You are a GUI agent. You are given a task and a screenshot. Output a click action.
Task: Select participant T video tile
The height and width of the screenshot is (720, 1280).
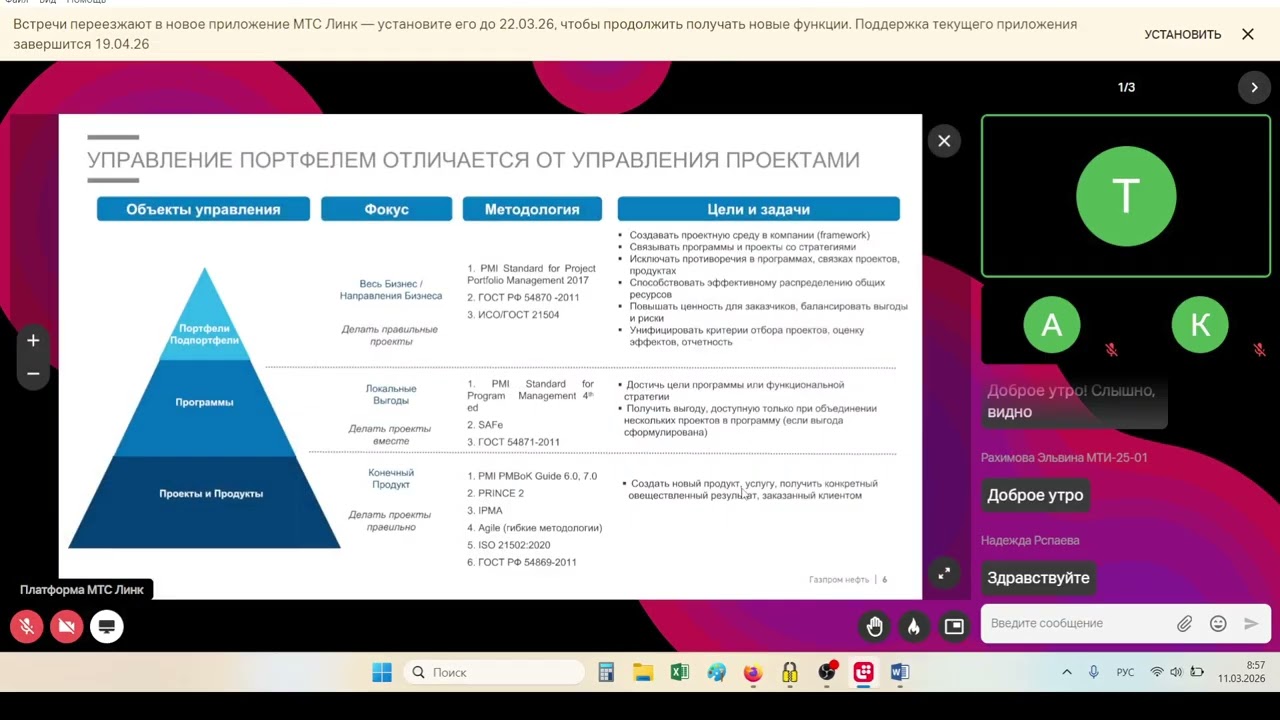[1126, 196]
